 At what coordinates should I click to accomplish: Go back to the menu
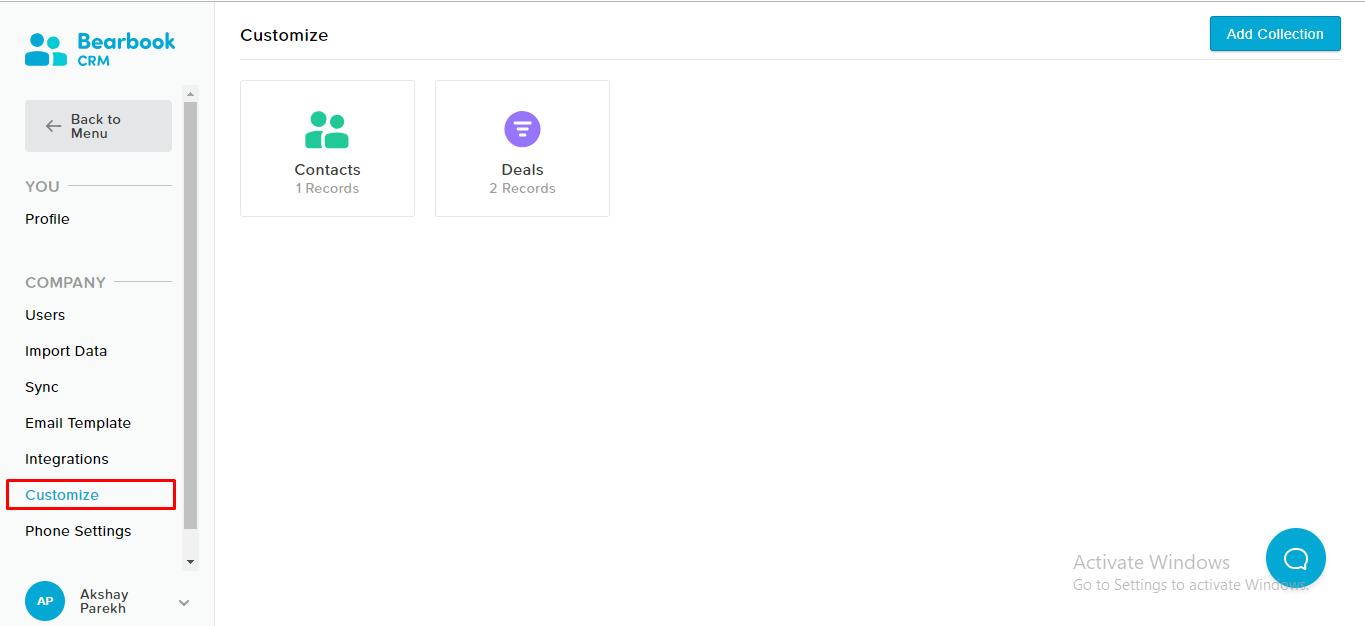click(x=98, y=126)
